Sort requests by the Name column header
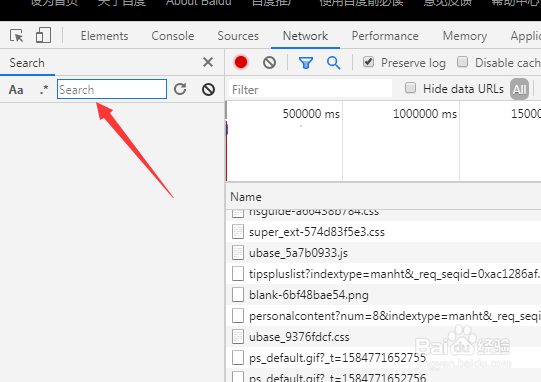This screenshot has height=382, width=541. click(x=246, y=197)
